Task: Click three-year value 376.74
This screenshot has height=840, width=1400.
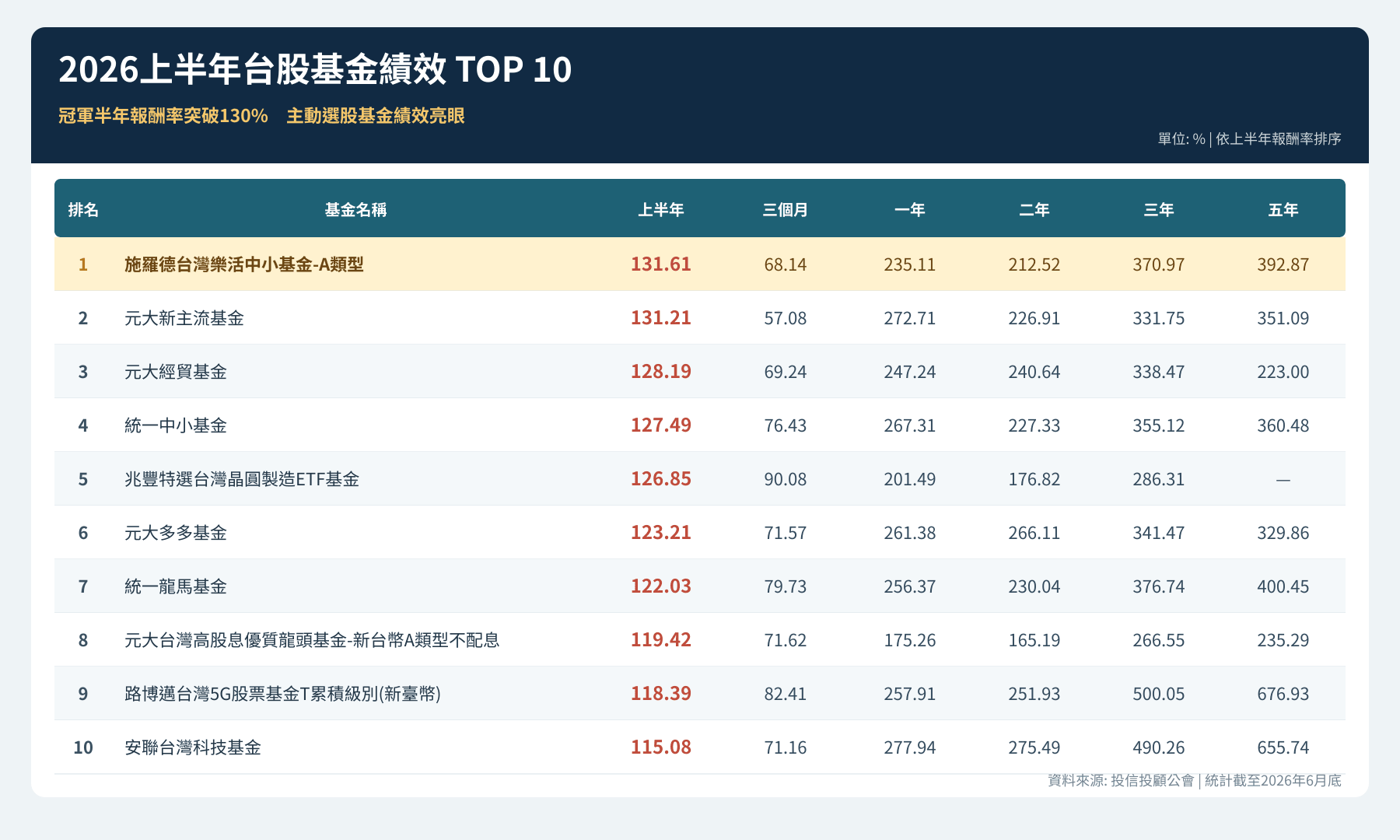Action: coord(1159,586)
